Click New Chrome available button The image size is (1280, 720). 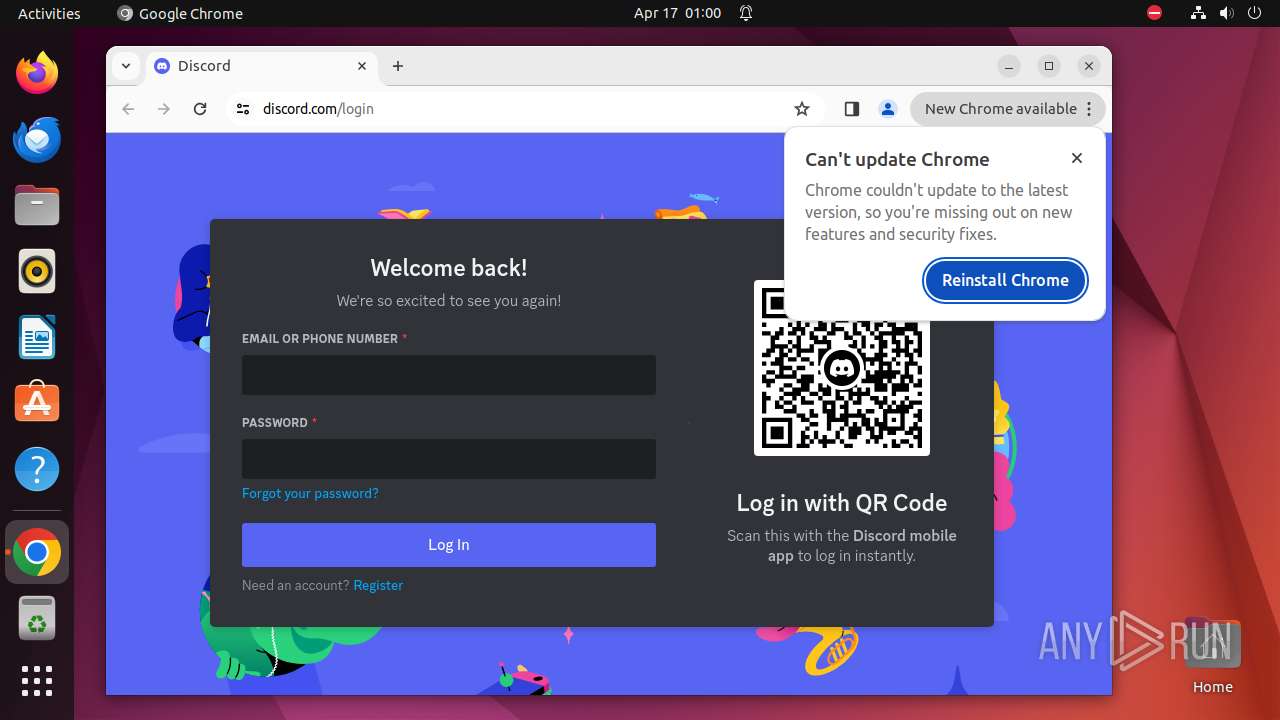[1008, 109]
